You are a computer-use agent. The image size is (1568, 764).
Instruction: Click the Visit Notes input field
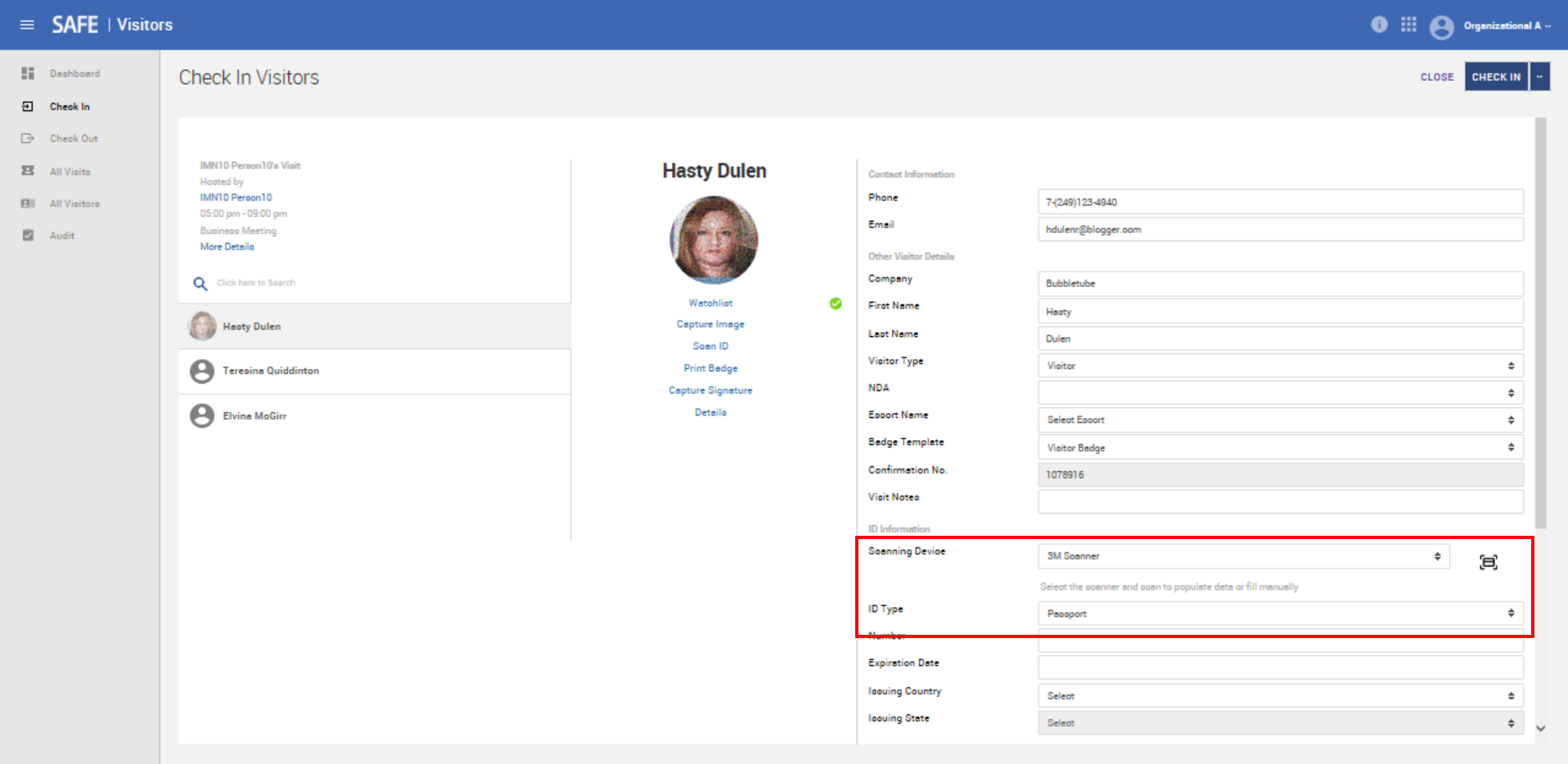(1281, 501)
